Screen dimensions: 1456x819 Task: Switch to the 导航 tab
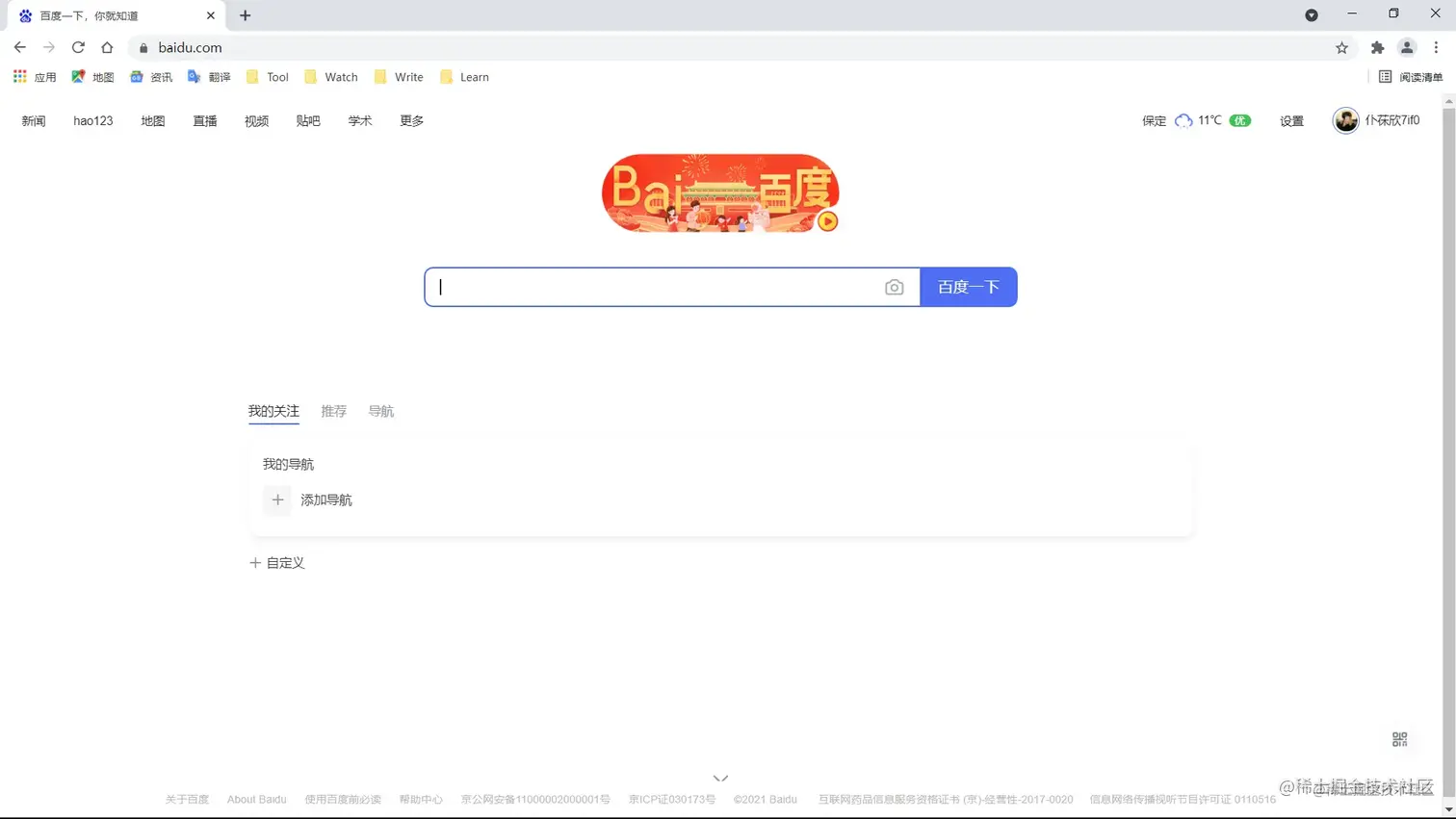tap(381, 411)
